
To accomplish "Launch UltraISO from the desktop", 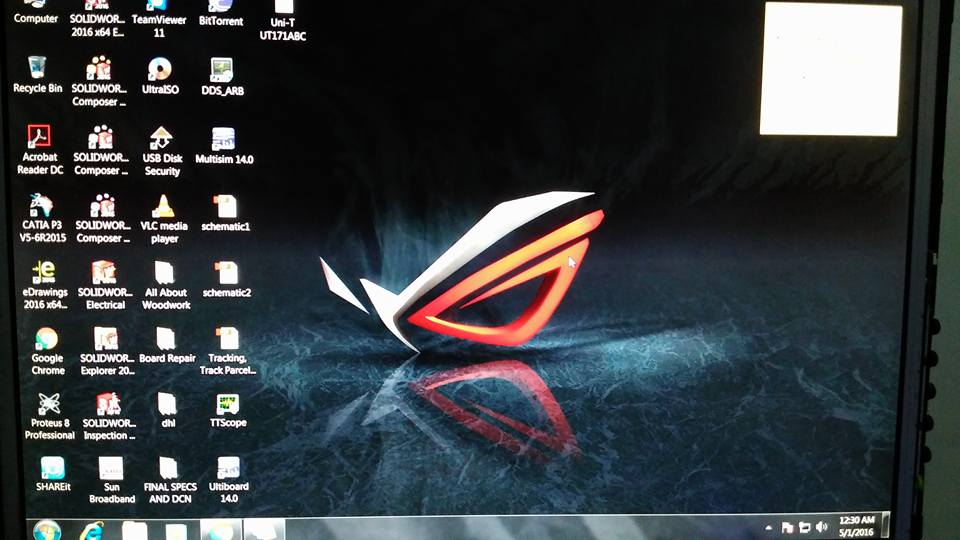I will pyautogui.click(x=160, y=77).
